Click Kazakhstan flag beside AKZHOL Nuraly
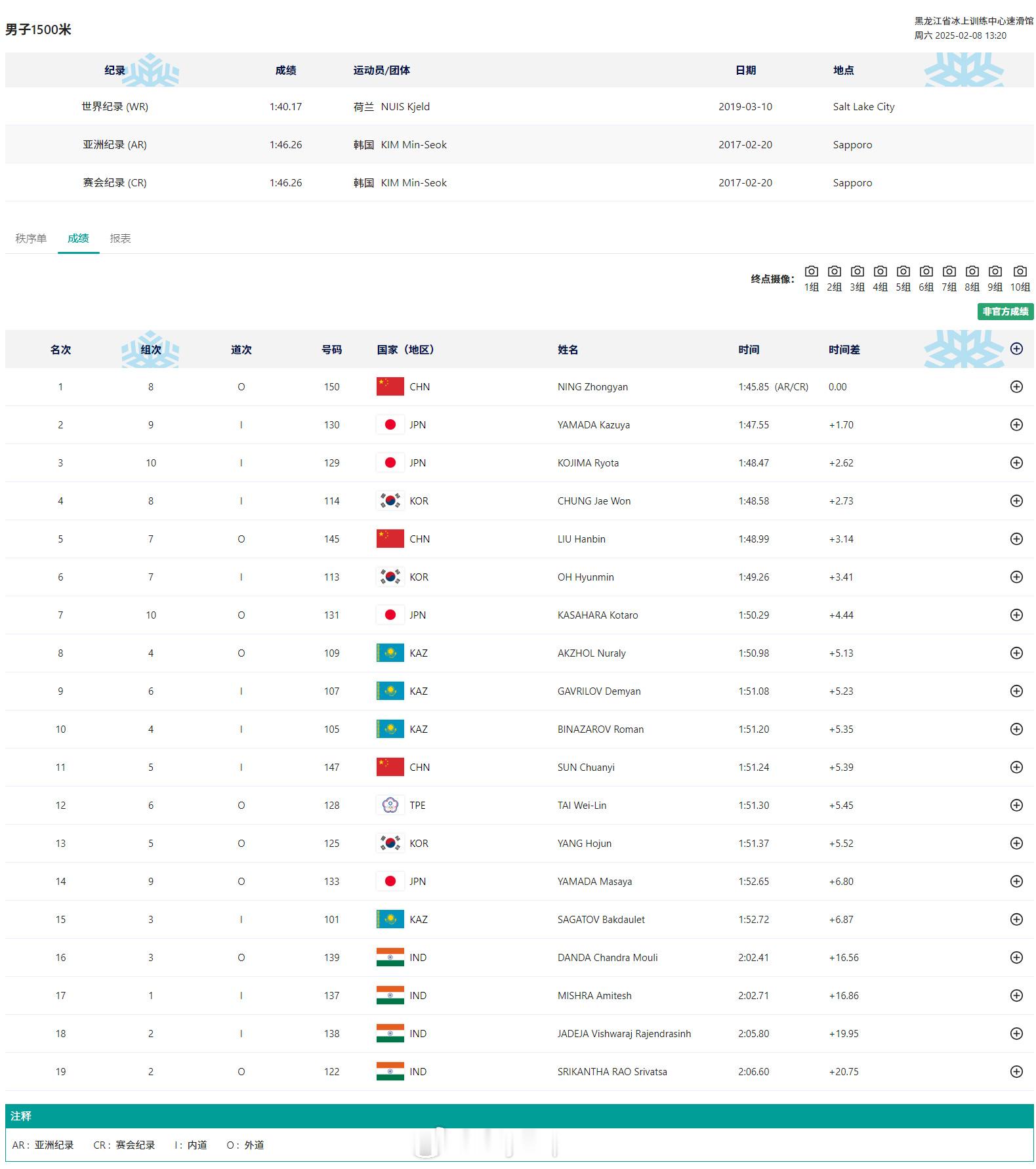This screenshot has width=1036, height=1169. click(390, 653)
